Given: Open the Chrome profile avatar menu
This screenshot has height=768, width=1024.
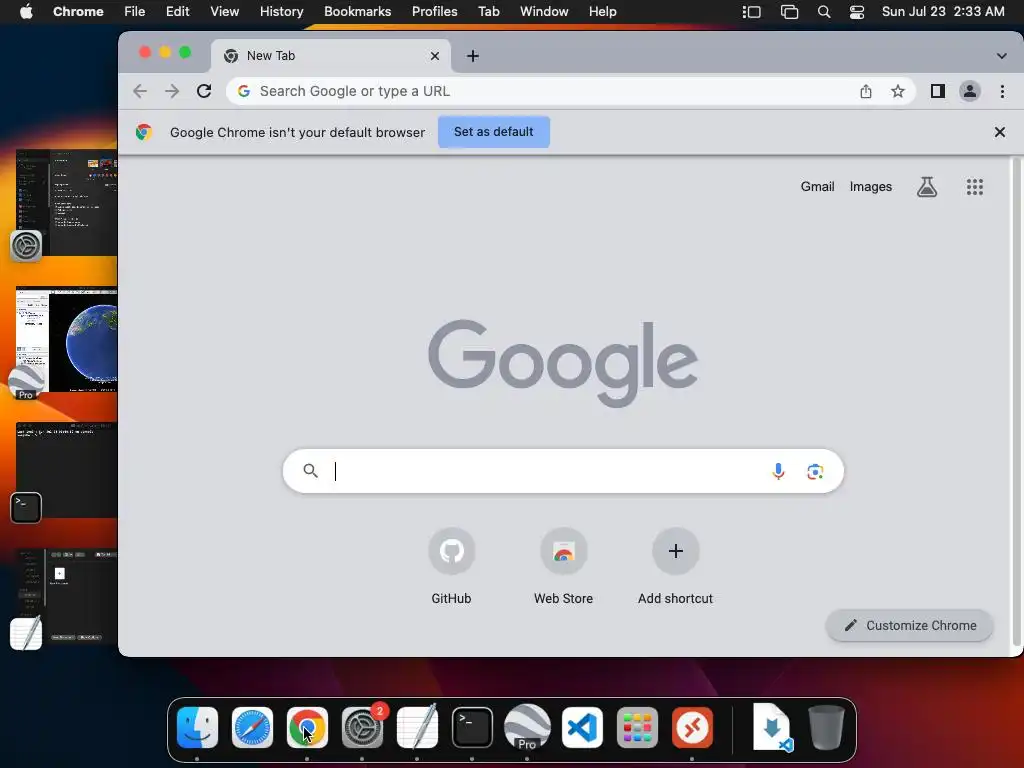Looking at the screenshot, I should (x=970, y=91).
